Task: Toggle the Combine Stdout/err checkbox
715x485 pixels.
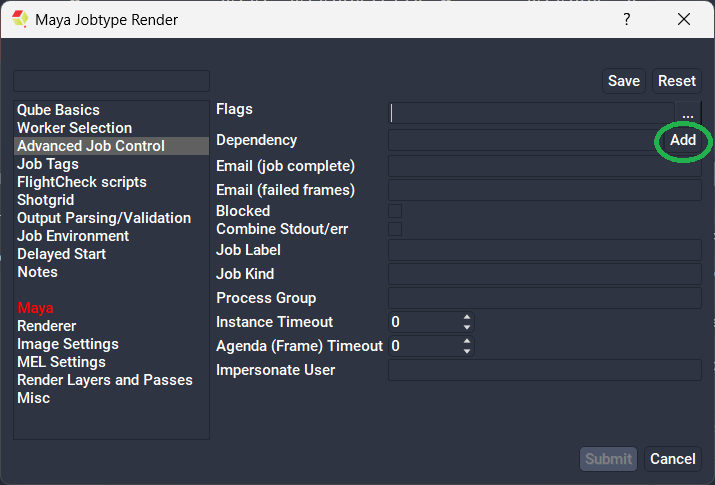Action: (395, 229)
